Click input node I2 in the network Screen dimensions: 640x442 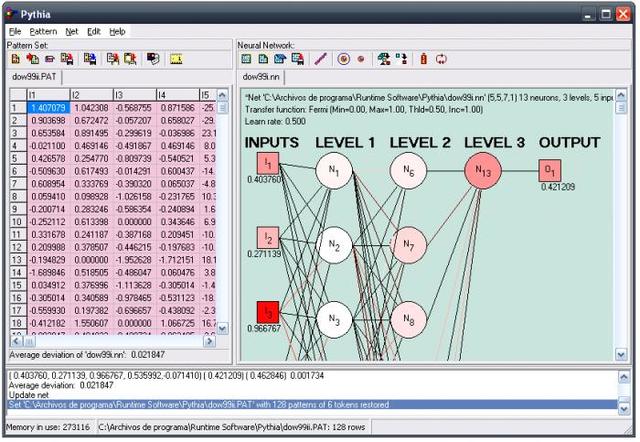[268, 238]
